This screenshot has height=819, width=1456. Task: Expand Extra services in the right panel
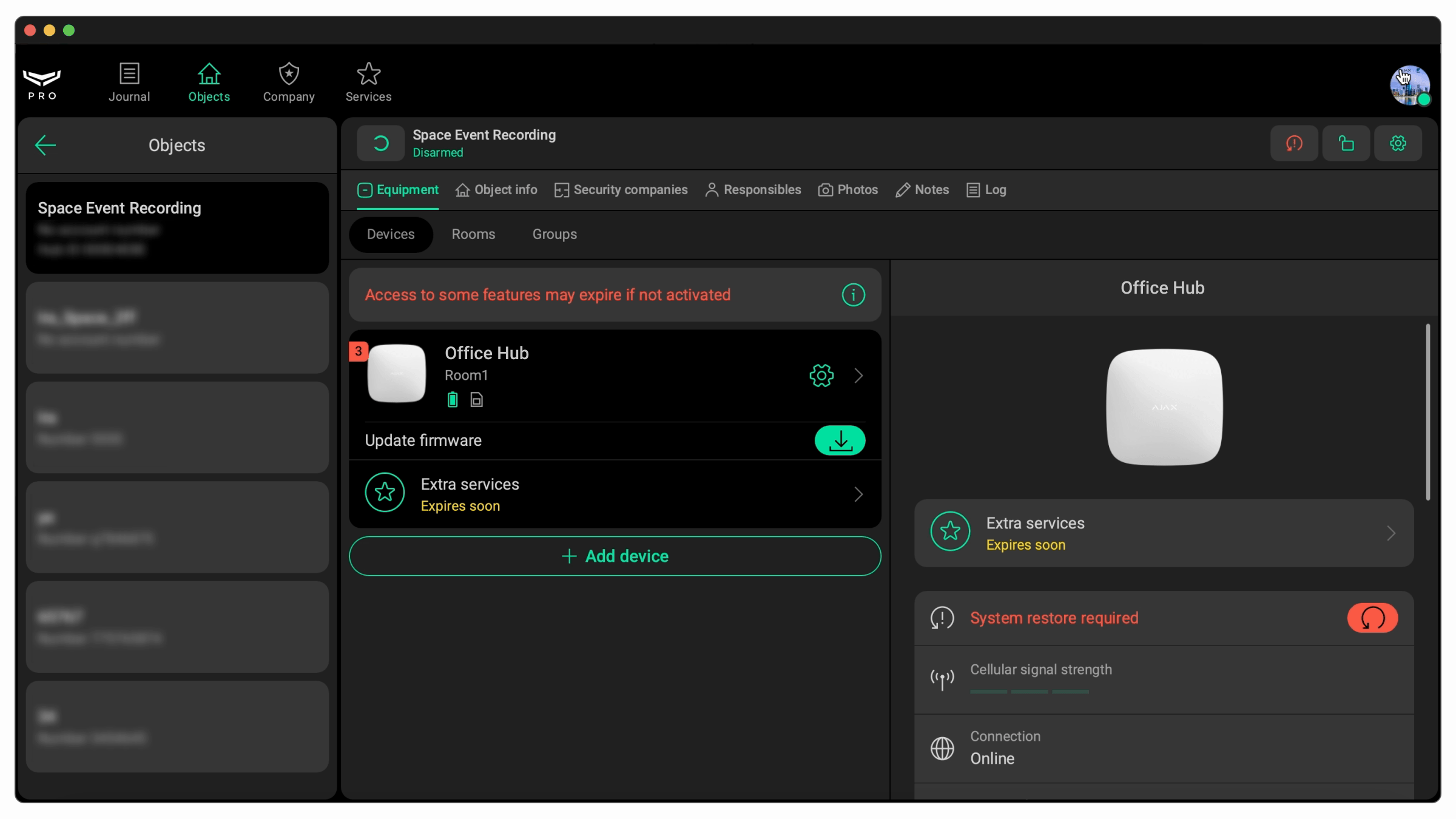(1391, 533)
